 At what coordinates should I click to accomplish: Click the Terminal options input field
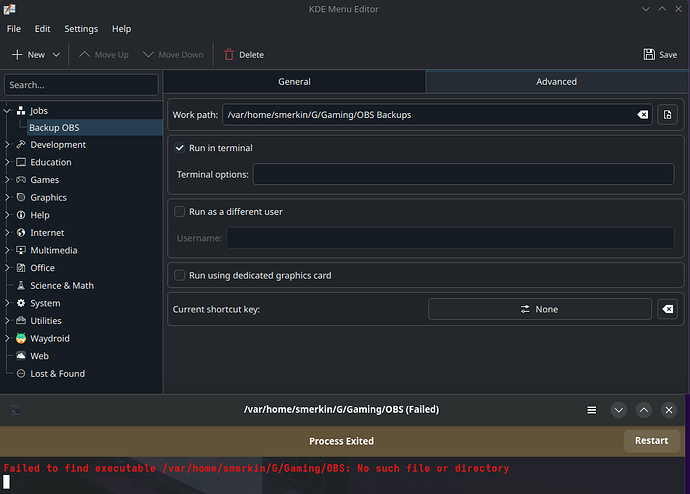pos(463,175)
